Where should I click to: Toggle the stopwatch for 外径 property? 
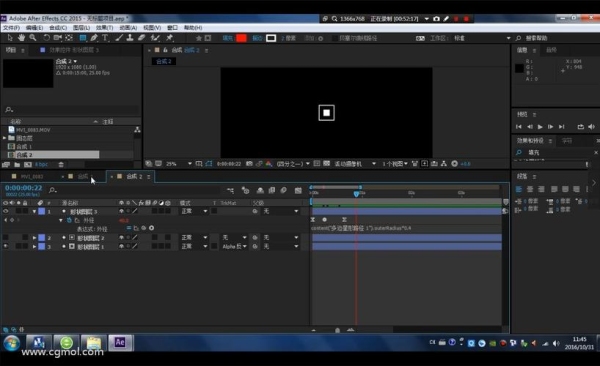point(69,220)
